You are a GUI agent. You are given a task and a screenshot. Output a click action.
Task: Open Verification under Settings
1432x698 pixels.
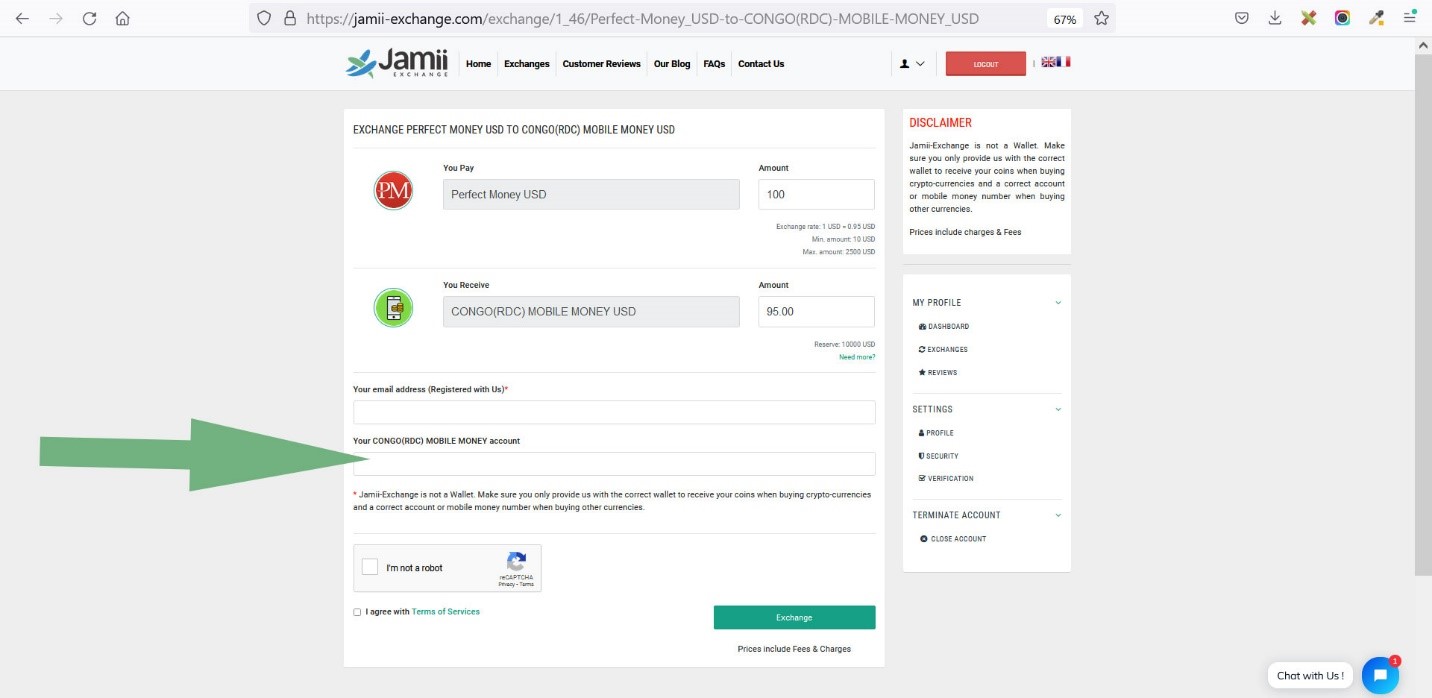[946, 479]
